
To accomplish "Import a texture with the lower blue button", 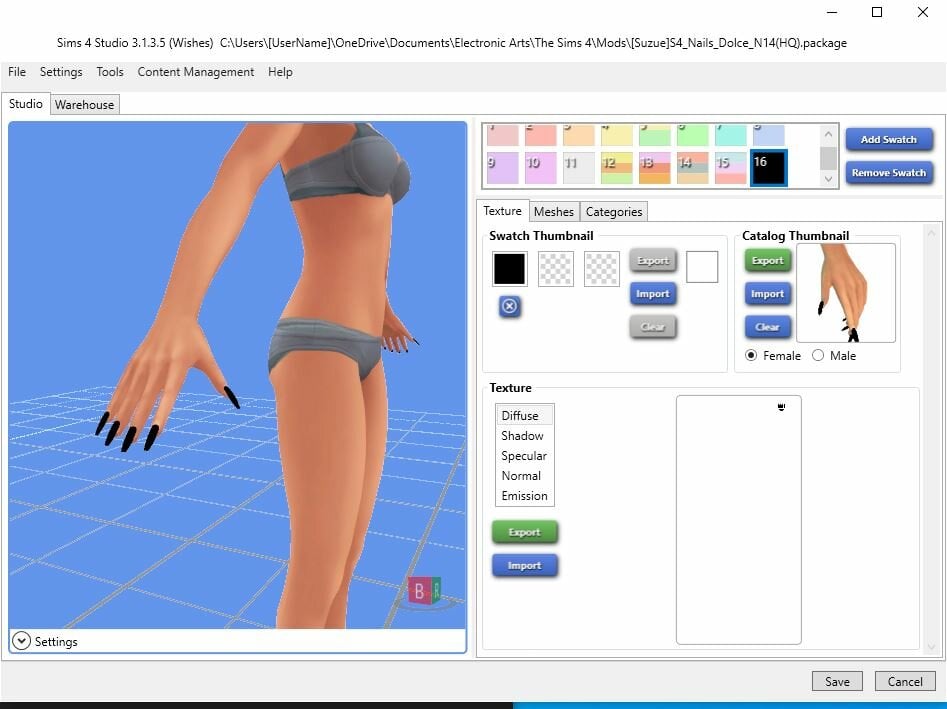I will [x=524, y=566].
